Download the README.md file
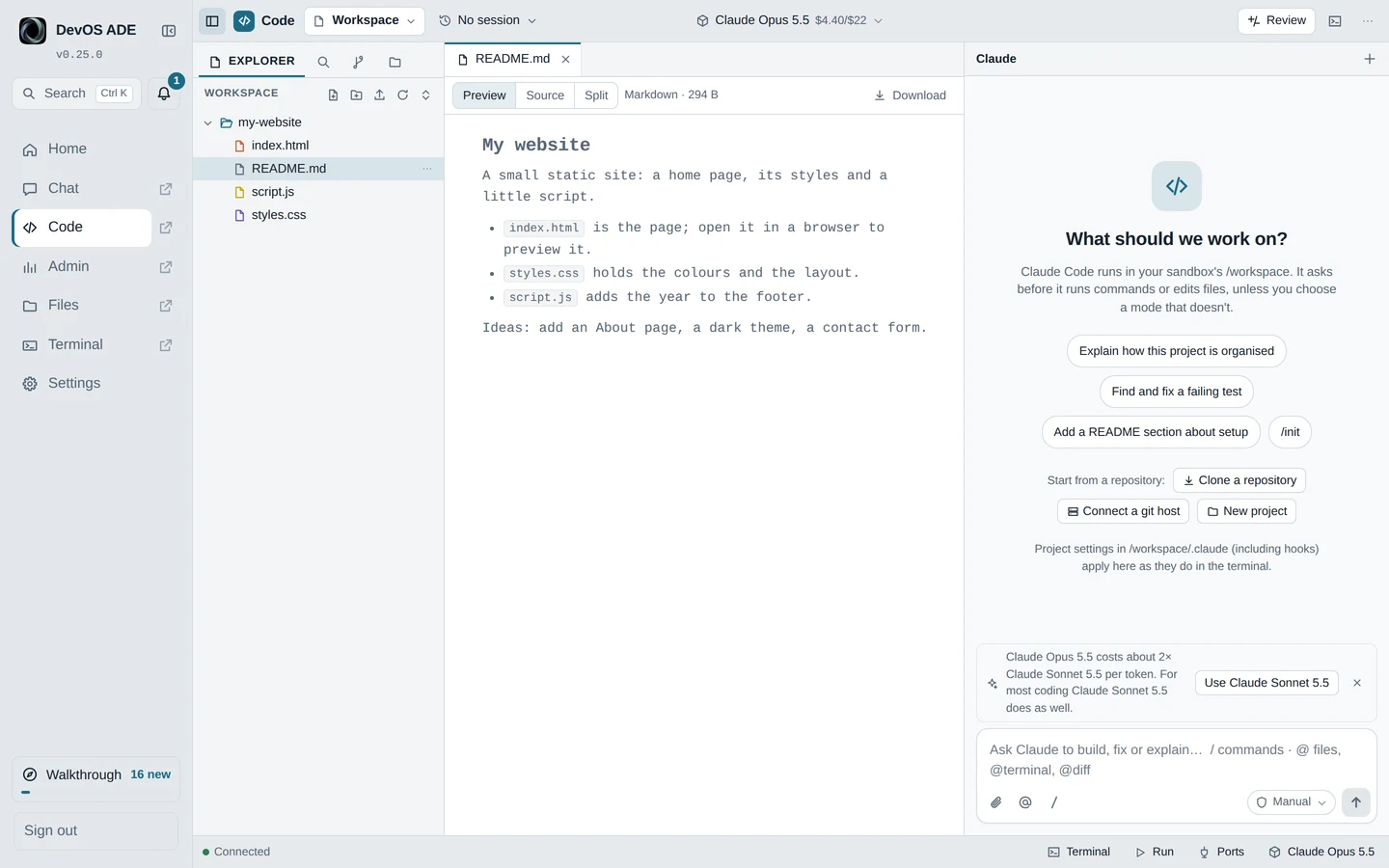This screenshot has height=868, width=1389. point(910,95)
